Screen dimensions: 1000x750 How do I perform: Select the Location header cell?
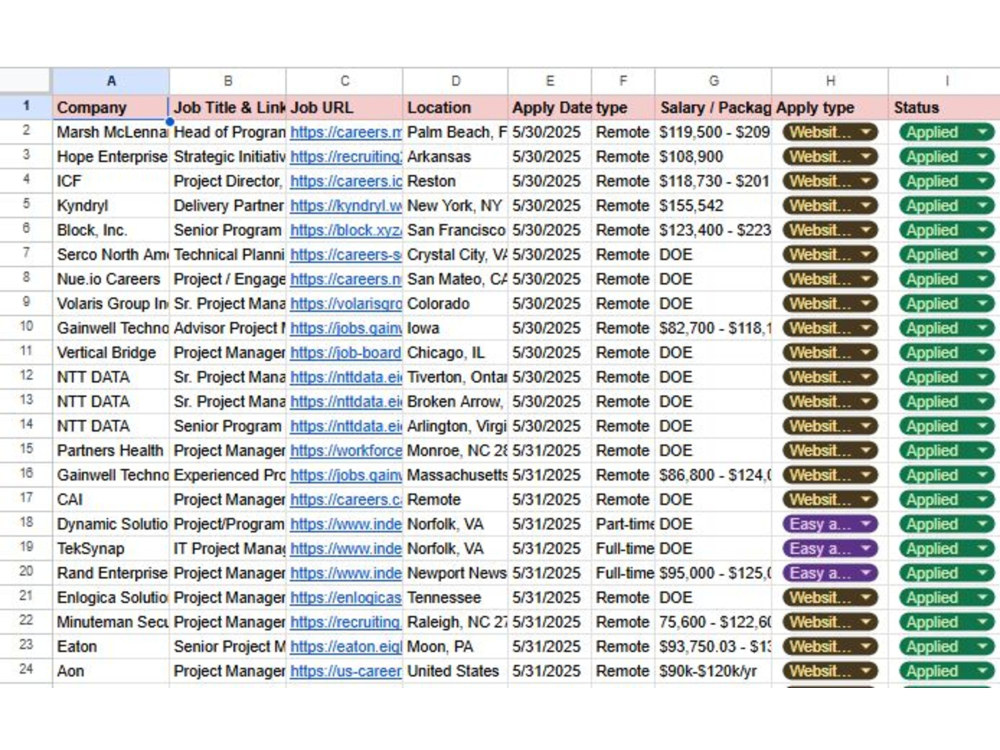tap(455, 107)
